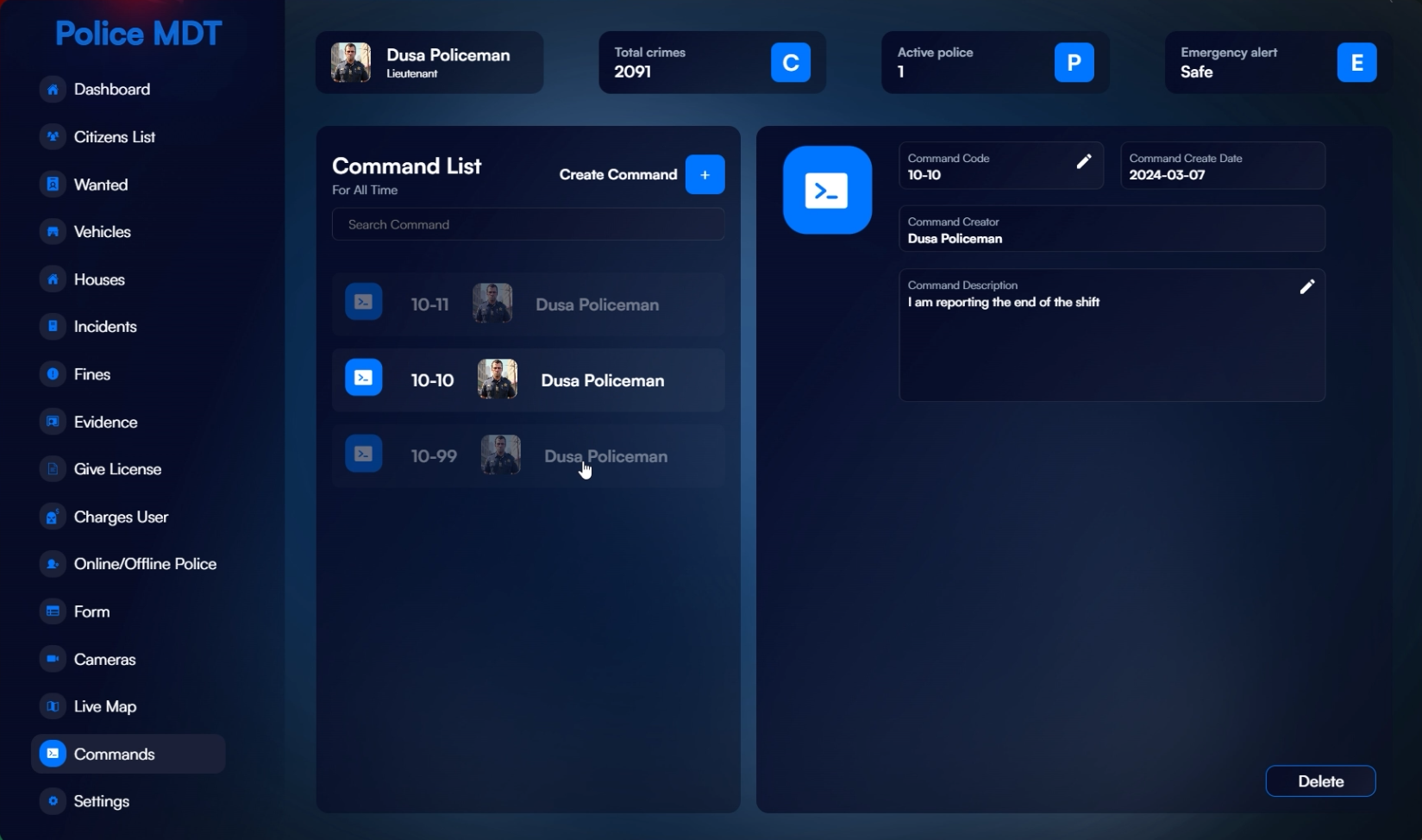Open the Citizens List
Screen dimensions: 1422x840
(x=114, y=137)
